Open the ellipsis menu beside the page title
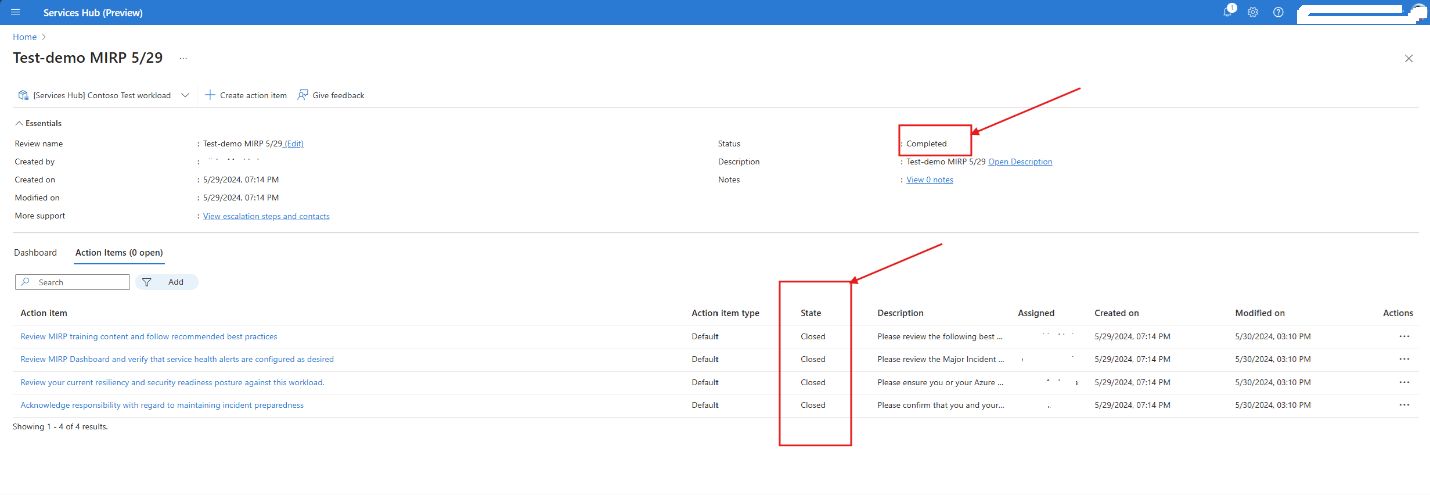Viewport: 1430px width, 495px height. pos(183,58)
